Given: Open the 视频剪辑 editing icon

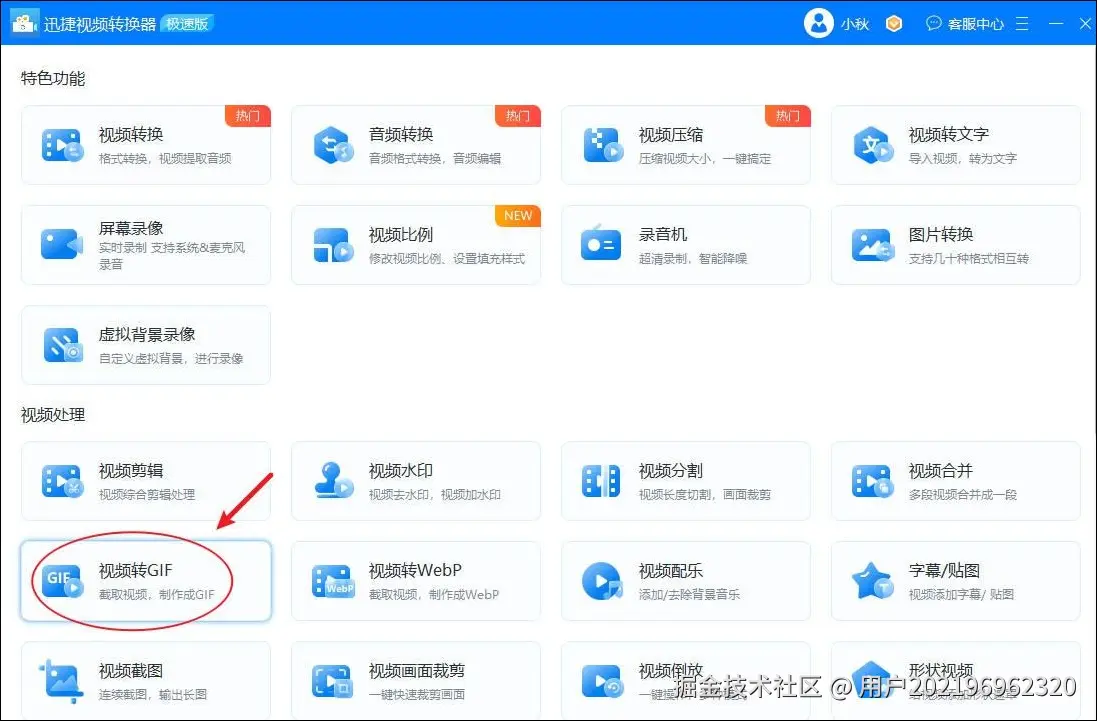Looking at the screenshot, I should click(x=62, y=481).
